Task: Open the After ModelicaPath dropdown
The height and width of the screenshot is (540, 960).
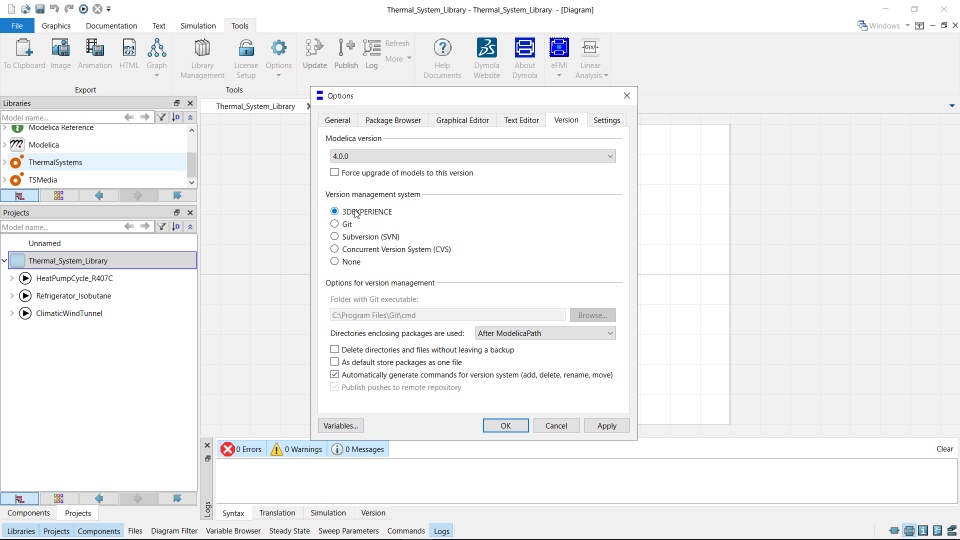Action: tap(546, 333)
